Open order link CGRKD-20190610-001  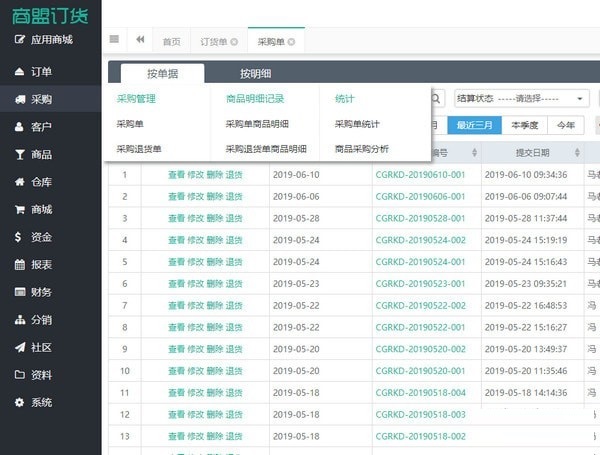[x=420, y=174]
